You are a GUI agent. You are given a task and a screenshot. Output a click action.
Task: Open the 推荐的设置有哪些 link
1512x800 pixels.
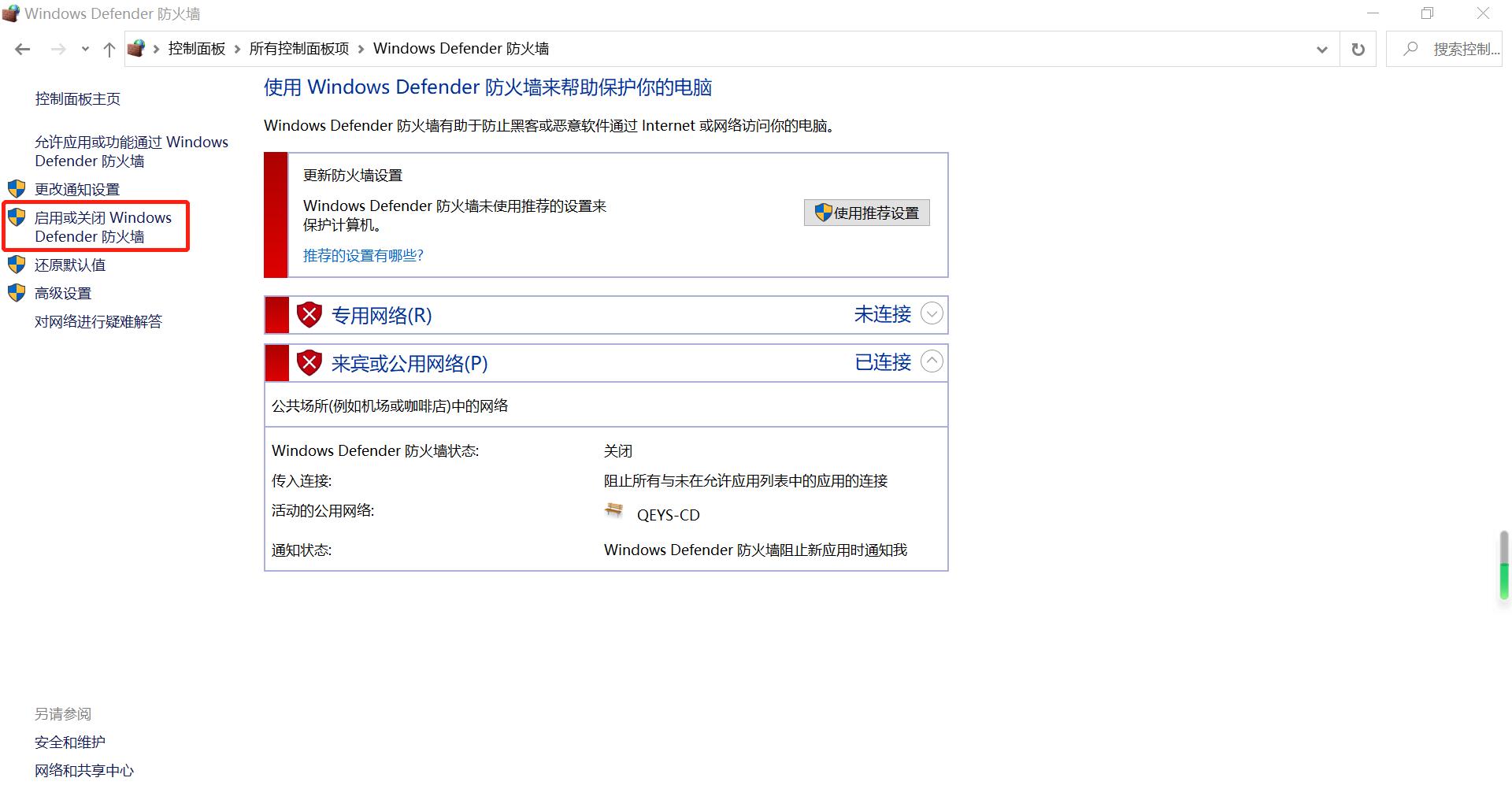[x=363, y=255]
